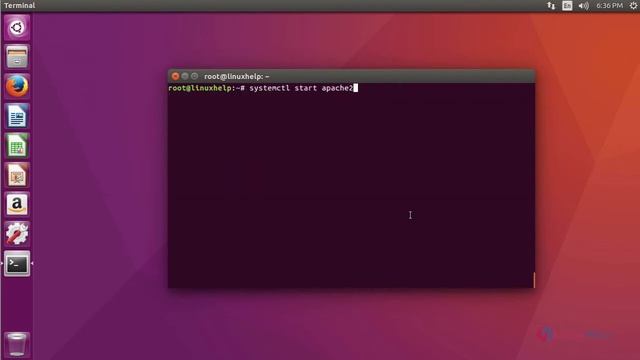Launch the Firefox web browser
Screen dimensions: 640x360
17,87
